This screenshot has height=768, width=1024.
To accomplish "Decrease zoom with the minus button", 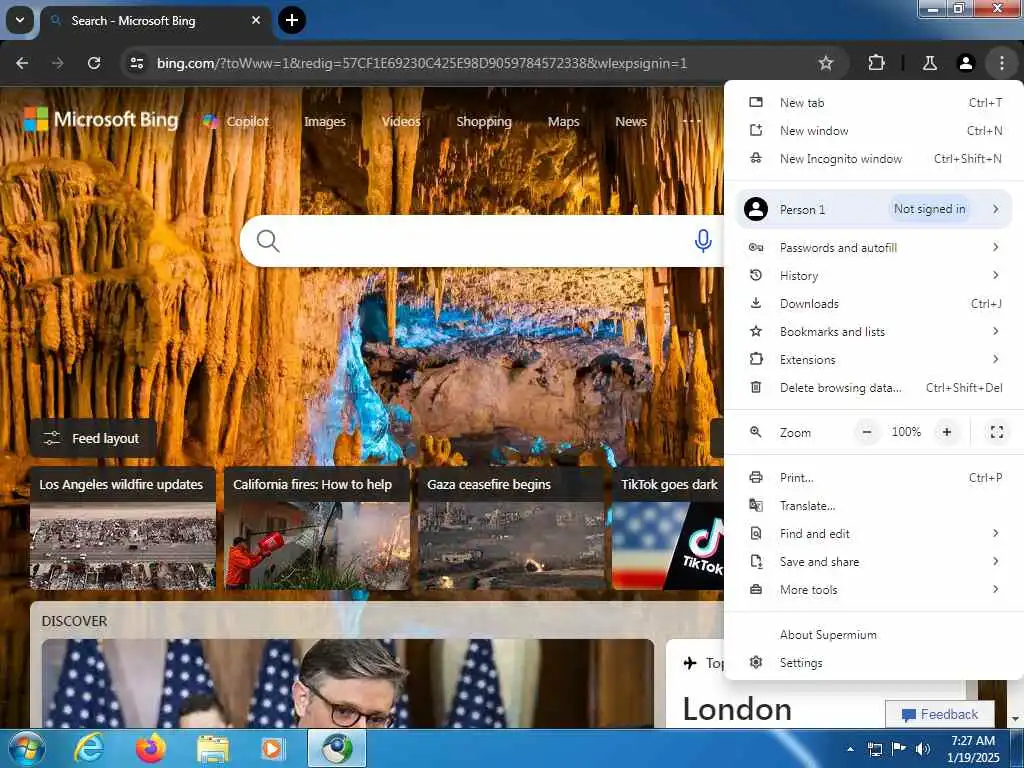I will coord(867,432).
